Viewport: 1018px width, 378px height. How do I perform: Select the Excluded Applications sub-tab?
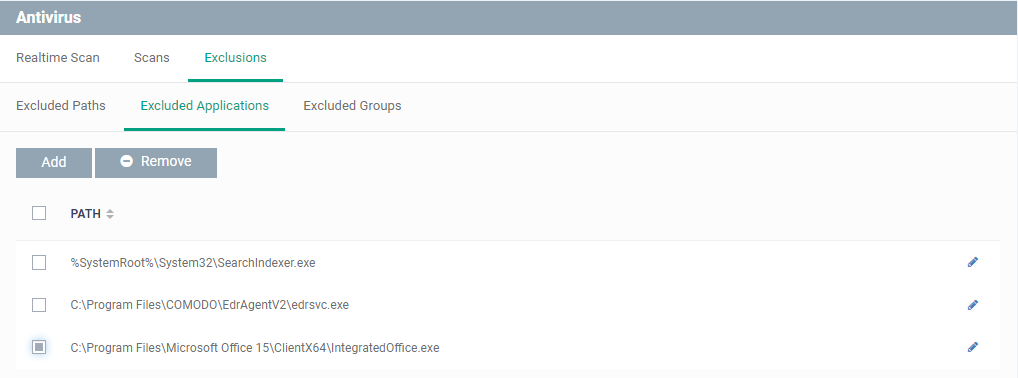(x=205, y=105)
